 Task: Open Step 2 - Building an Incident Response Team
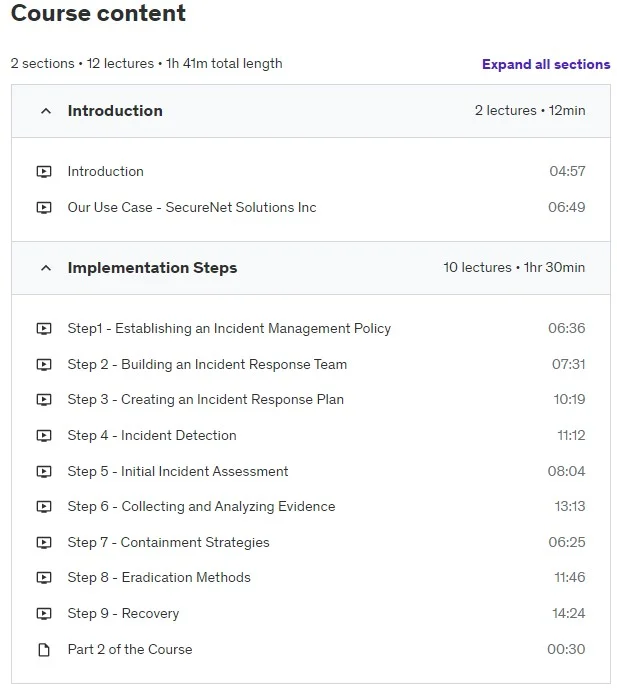point(207,364)
